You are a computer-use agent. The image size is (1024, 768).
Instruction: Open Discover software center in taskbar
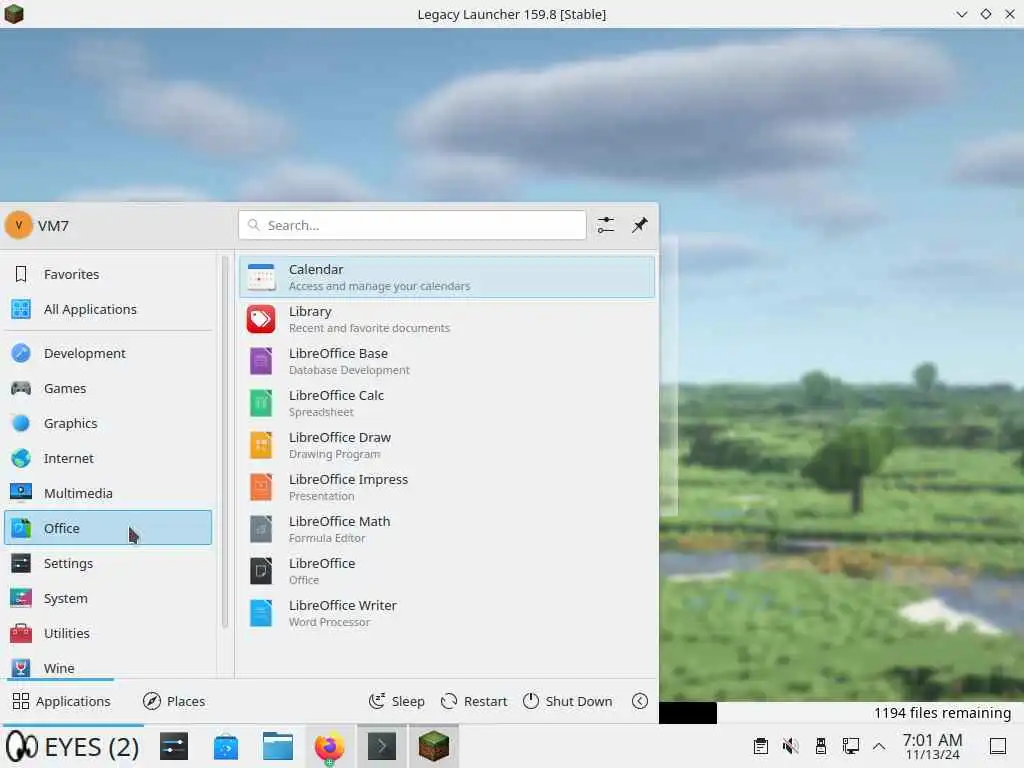point(226,747)
